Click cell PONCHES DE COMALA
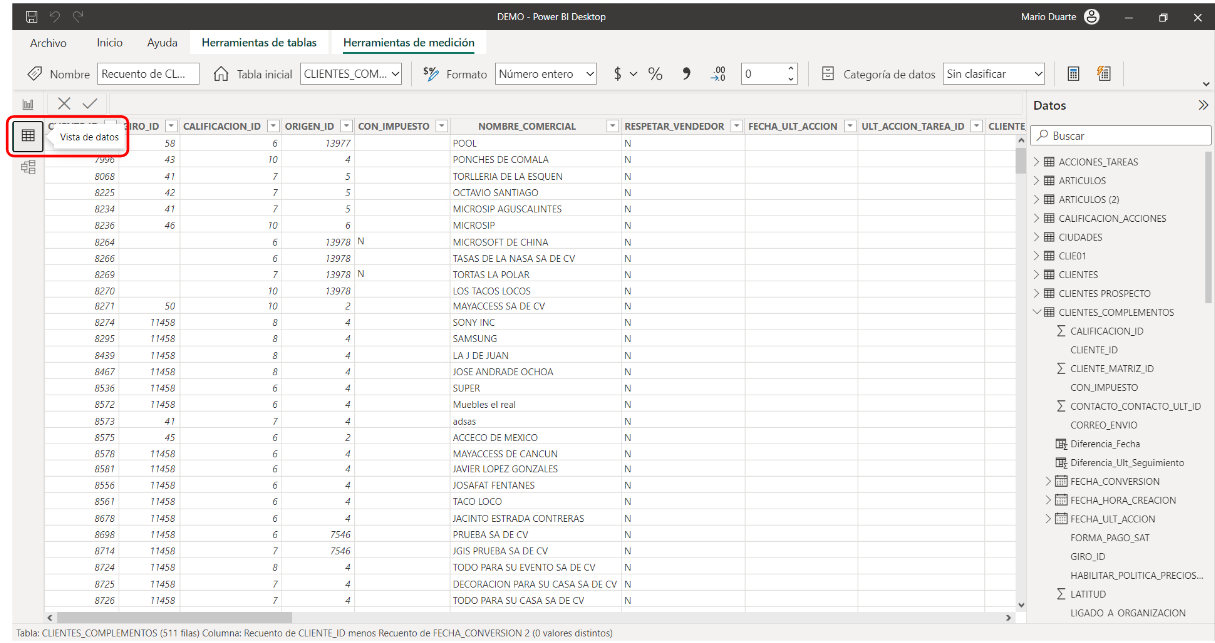Screen dimensions: 1215x643 500,160
